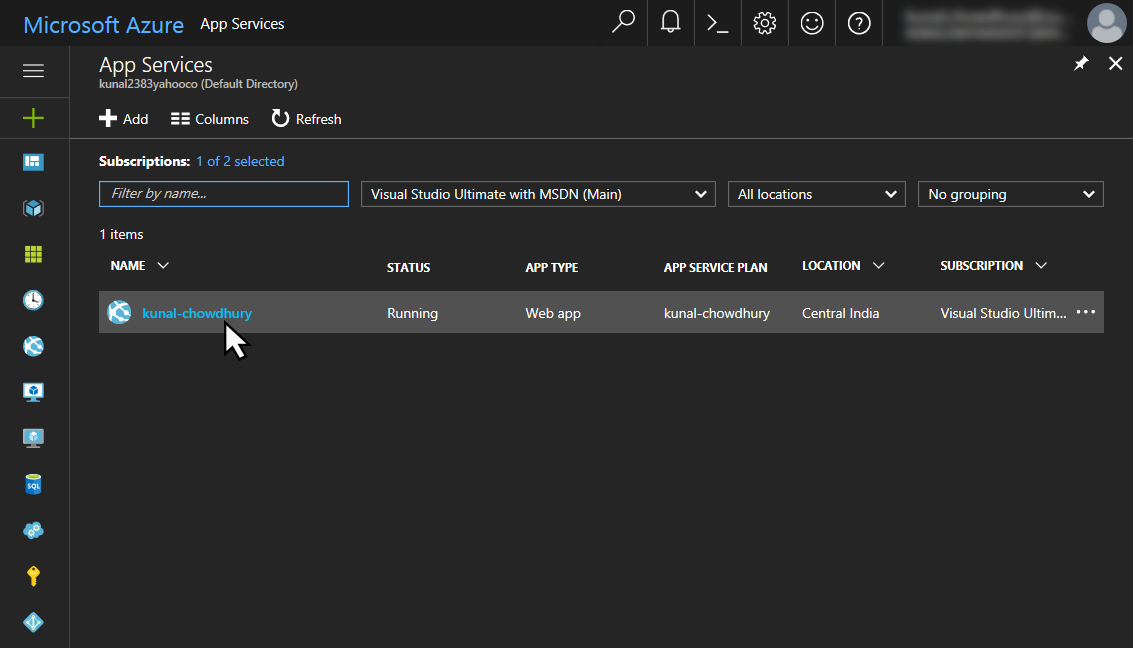Click the green plus New resource icon
1133x648 pixels.
(33, 118)
